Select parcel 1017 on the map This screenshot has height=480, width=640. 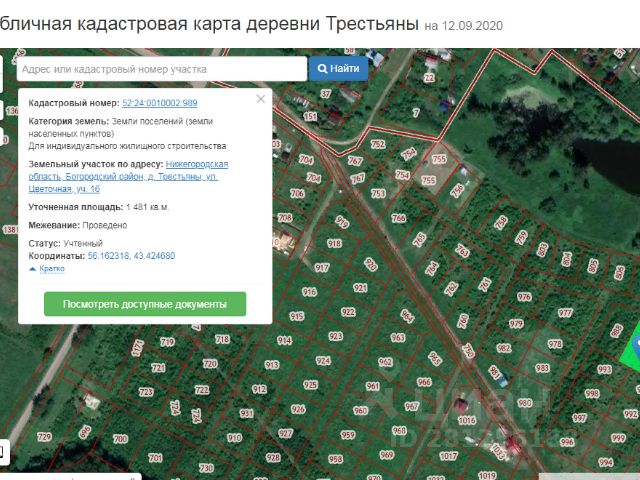[x=449, y=456]
